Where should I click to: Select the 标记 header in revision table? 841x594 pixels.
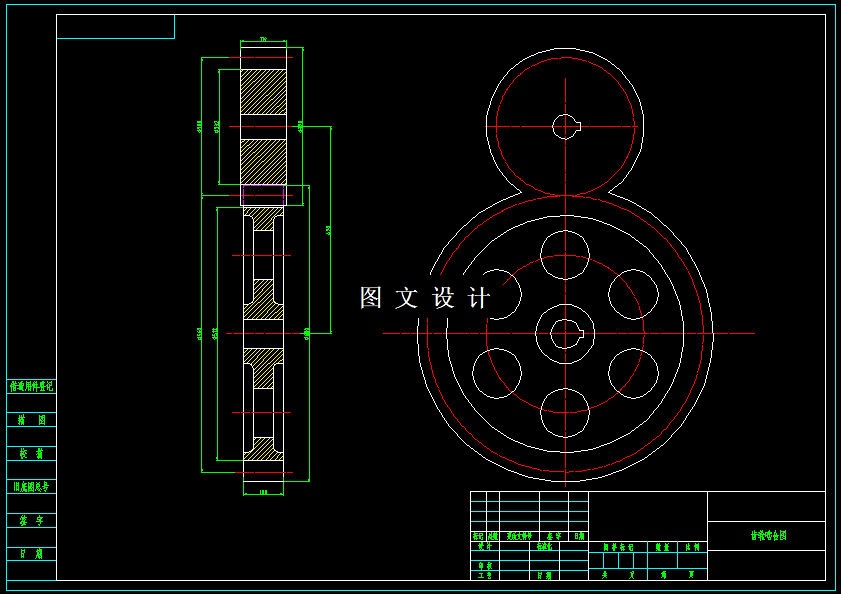478,536
